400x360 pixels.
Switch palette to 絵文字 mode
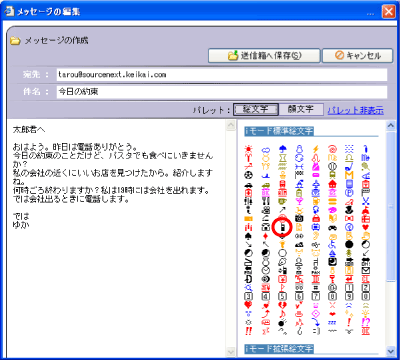click(256, 109)
